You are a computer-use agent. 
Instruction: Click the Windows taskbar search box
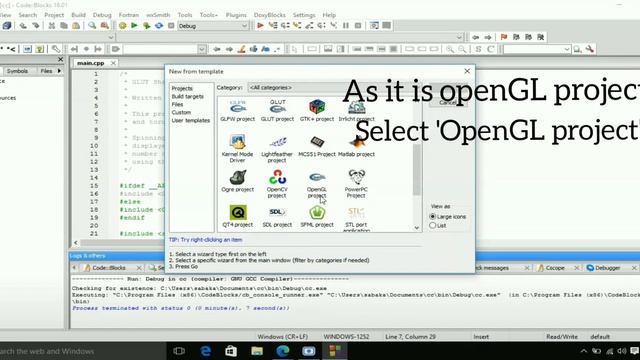[x=83, y=351]
